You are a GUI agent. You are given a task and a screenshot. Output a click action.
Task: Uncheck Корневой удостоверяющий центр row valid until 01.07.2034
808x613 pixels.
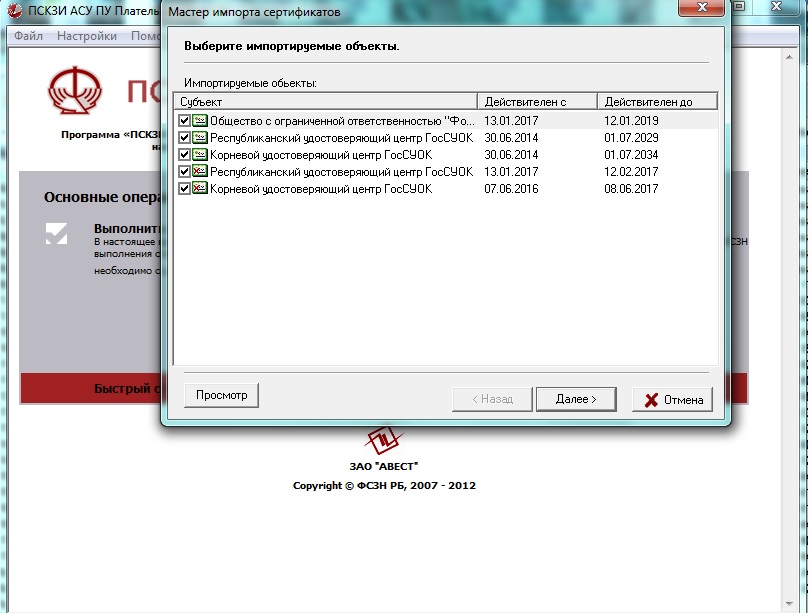pos(184,155)
